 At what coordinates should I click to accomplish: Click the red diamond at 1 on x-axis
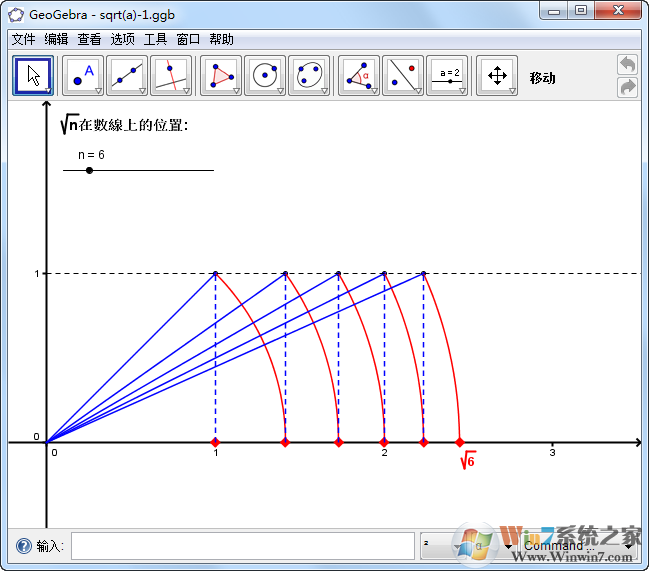coord(215,442)
